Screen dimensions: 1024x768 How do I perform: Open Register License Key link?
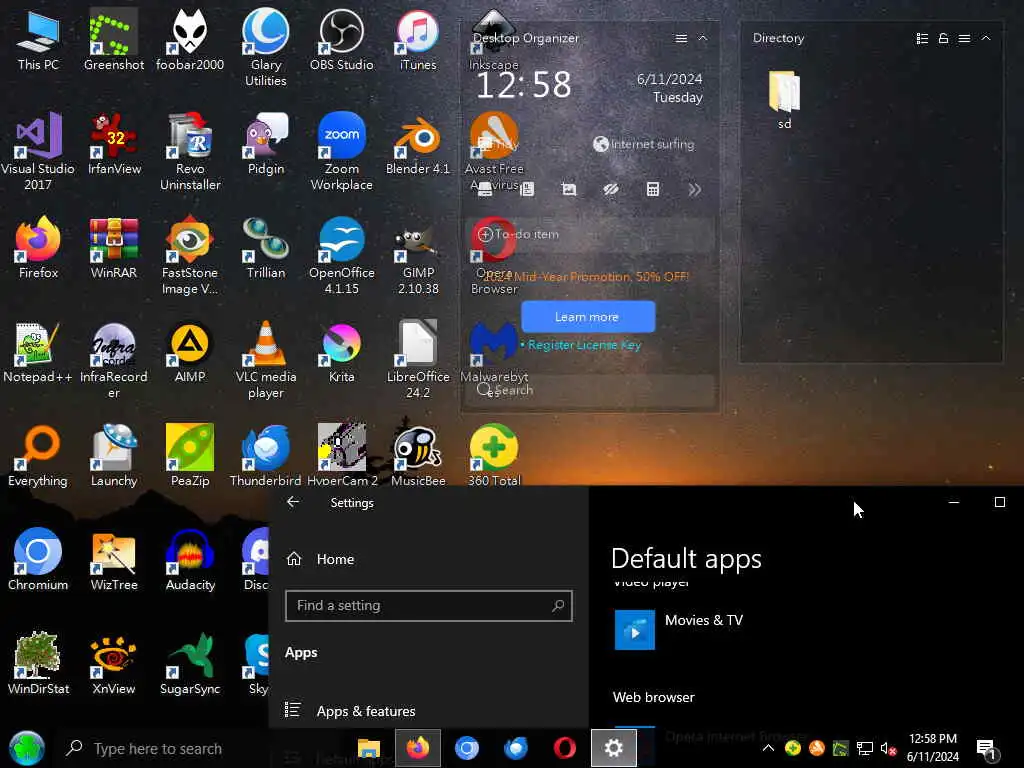(584, 345)
